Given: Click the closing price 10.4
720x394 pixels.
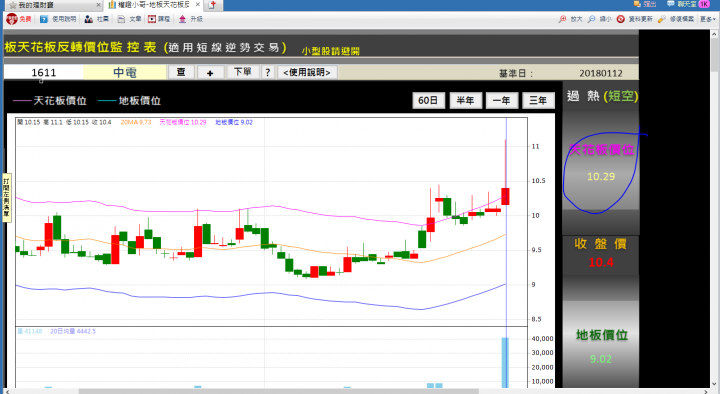Looking at the screenshot, I should pos(601,263).
